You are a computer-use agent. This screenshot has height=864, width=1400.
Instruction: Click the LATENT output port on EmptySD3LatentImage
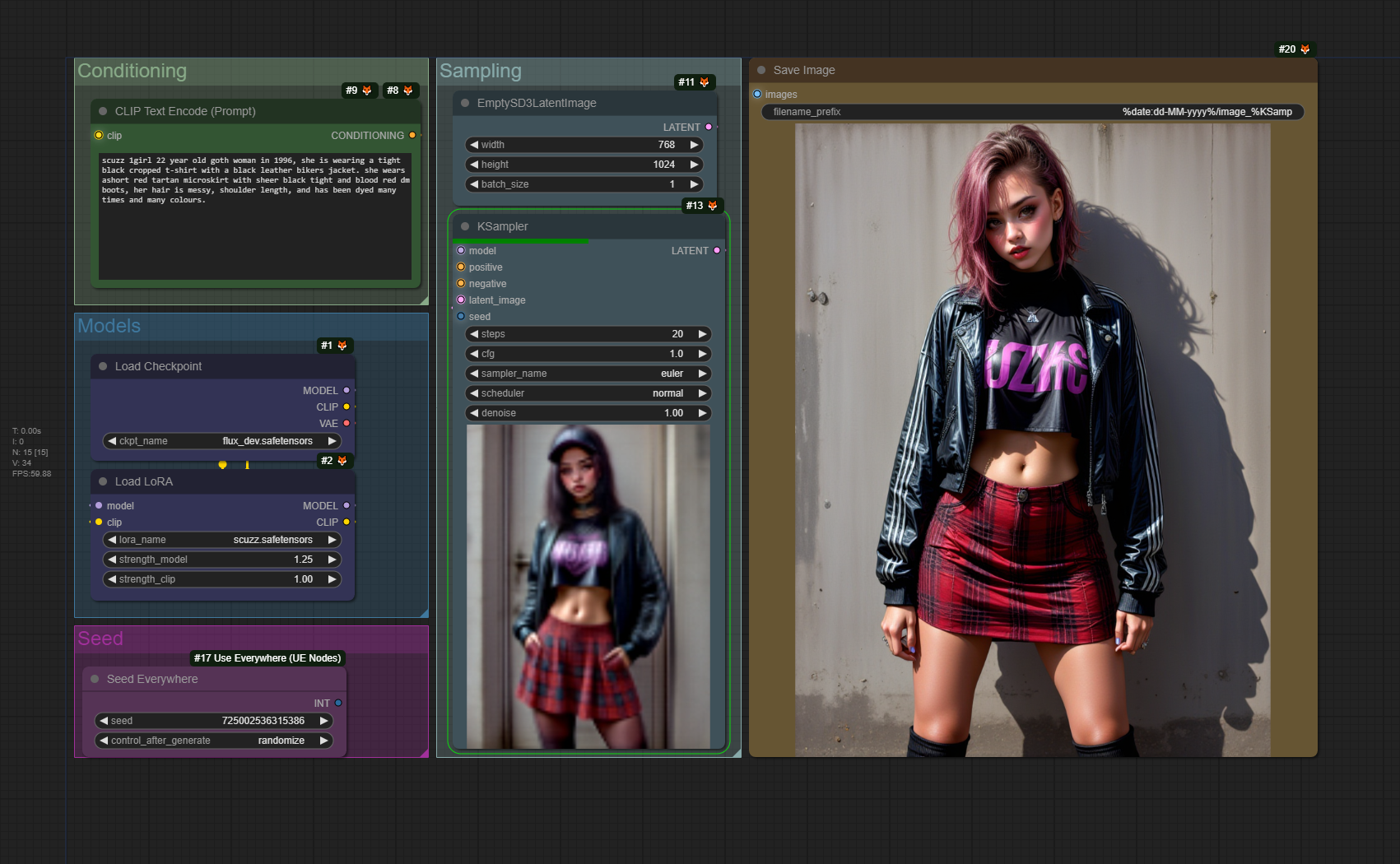(x=709, y=127)
